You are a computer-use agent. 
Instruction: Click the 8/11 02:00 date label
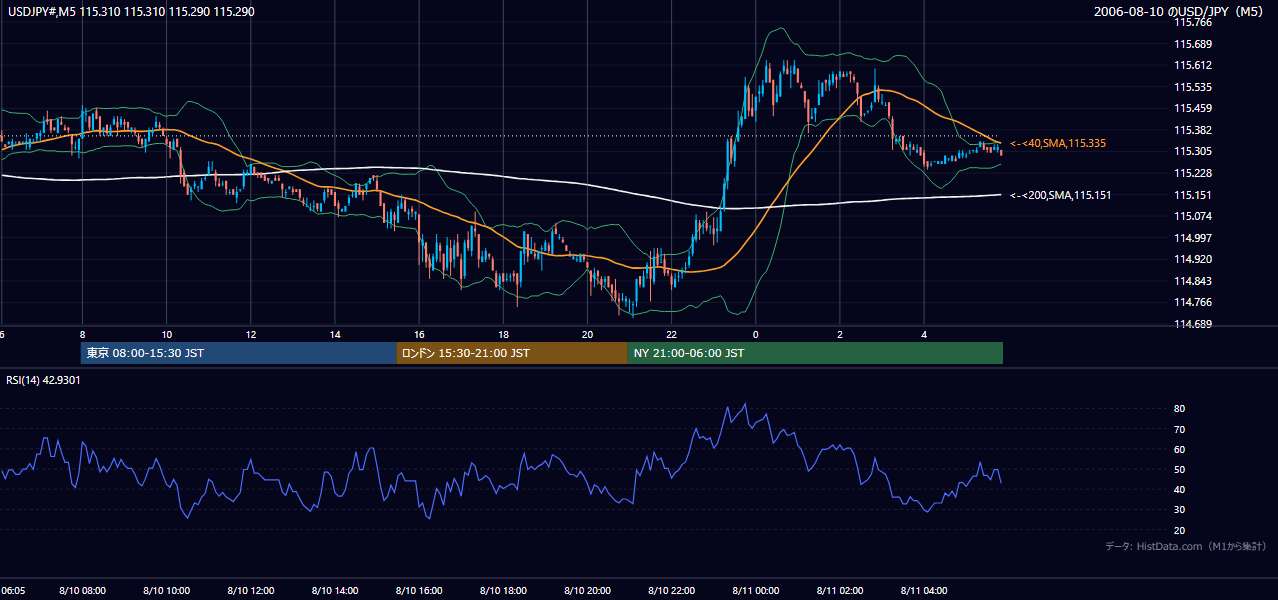pos(840,590)
